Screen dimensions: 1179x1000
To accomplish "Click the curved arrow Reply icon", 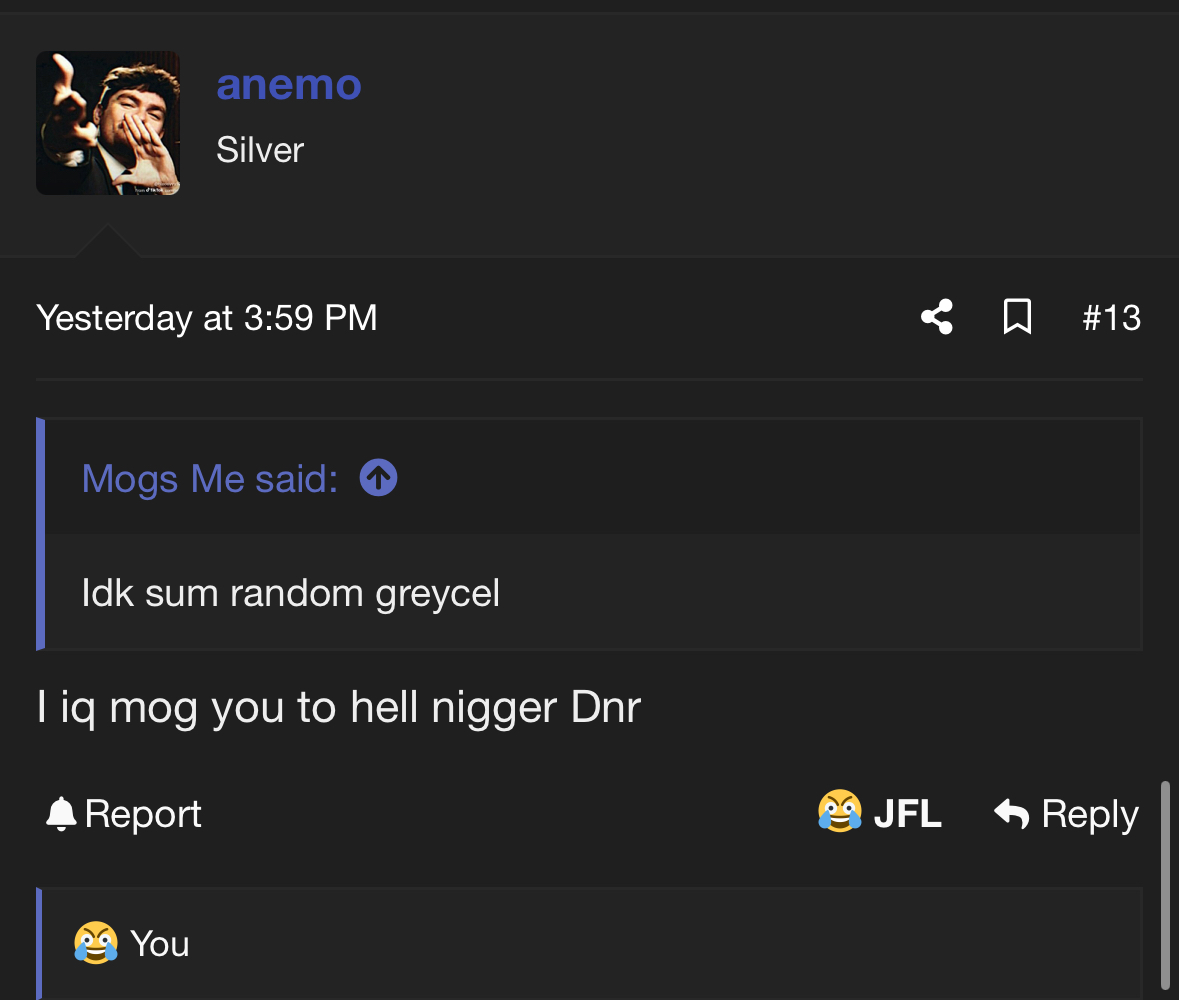I will pyautogui.click(x=1012, y=814).
